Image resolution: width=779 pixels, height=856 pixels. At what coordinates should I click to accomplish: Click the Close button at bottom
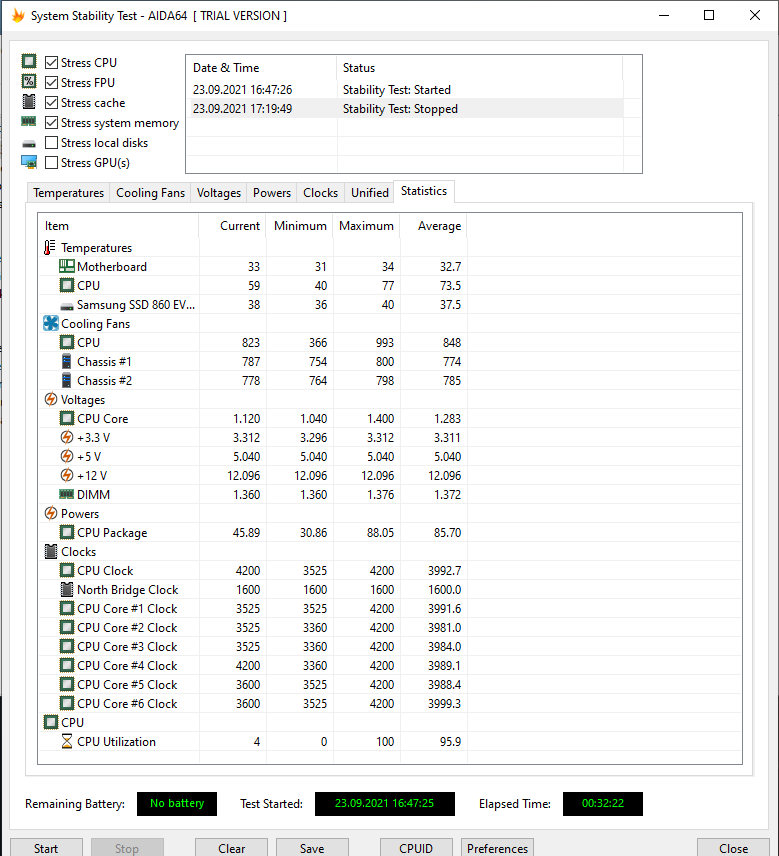pos(733,848)
